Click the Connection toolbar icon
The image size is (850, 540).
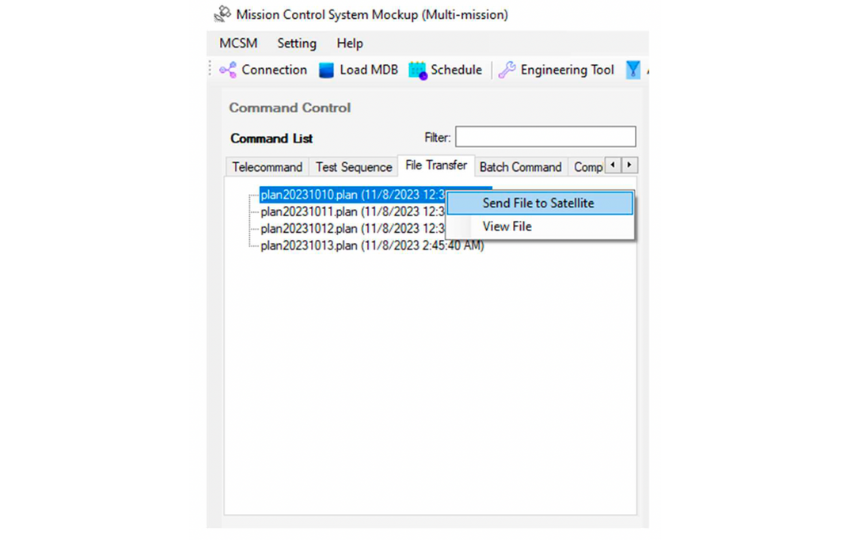(x=228, y=70)
